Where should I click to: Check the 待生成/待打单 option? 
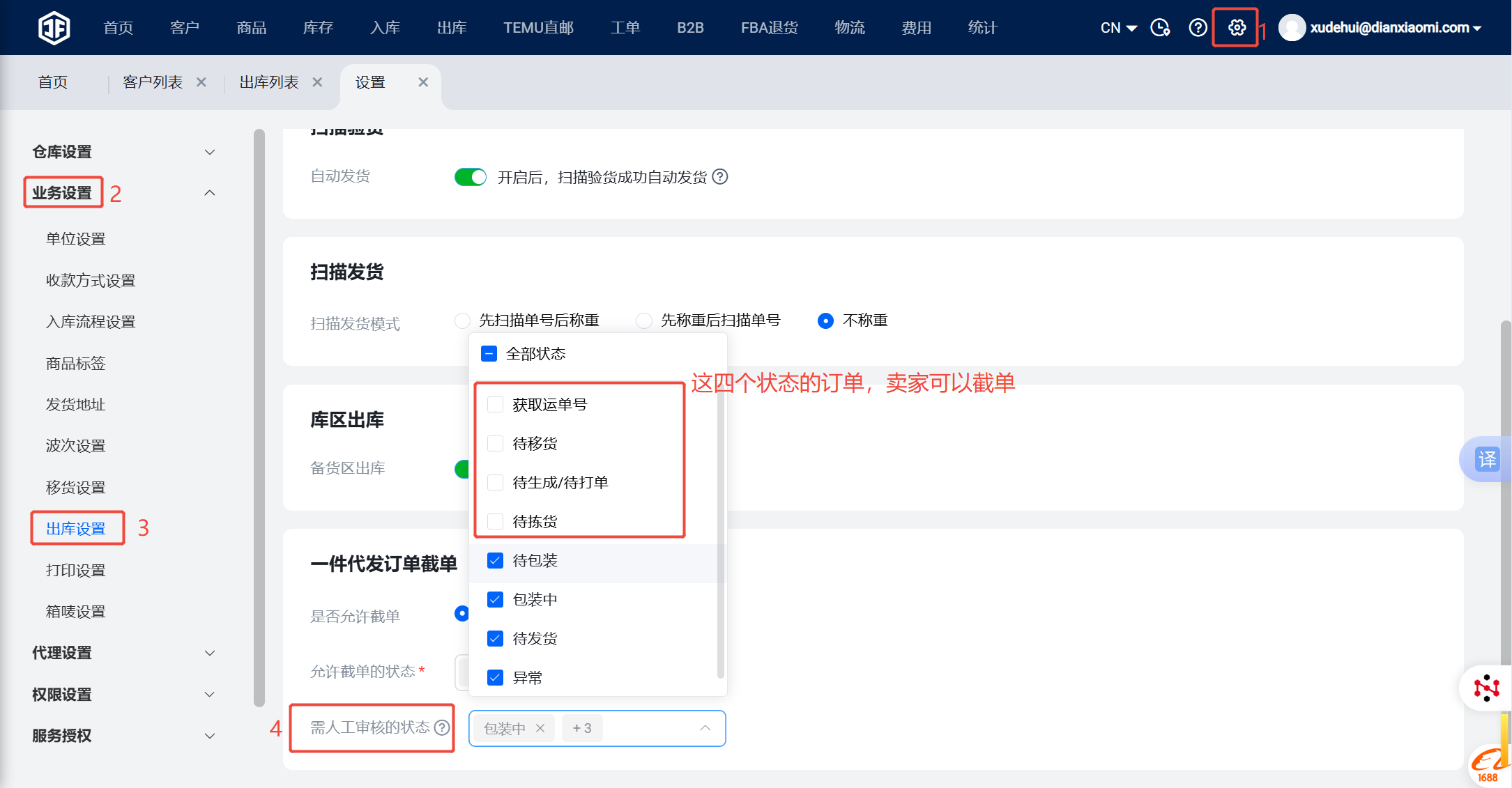pyautogui.click(x=496, y=483)
